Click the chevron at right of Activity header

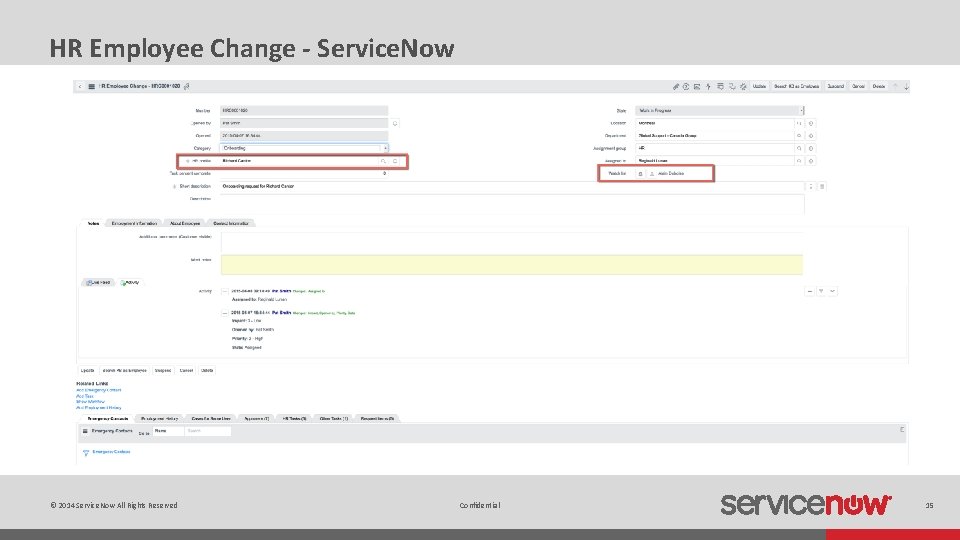(x=833, y=291)
